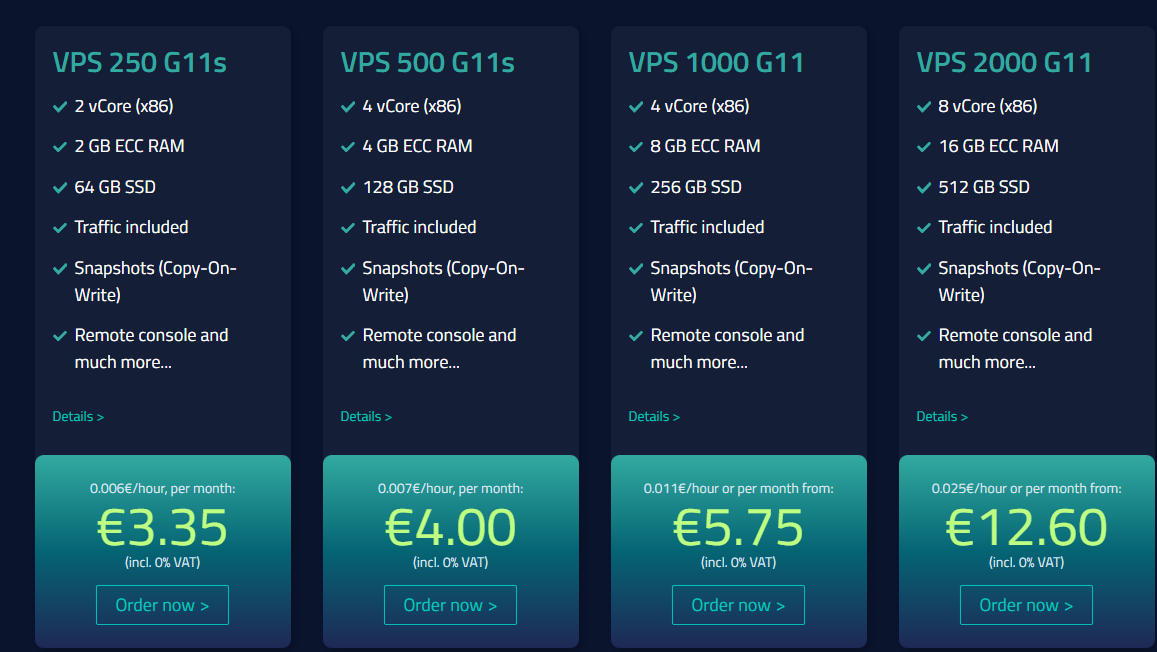
Task: Click checkmark next to 256 GB SSD
Action: (636, 188)
